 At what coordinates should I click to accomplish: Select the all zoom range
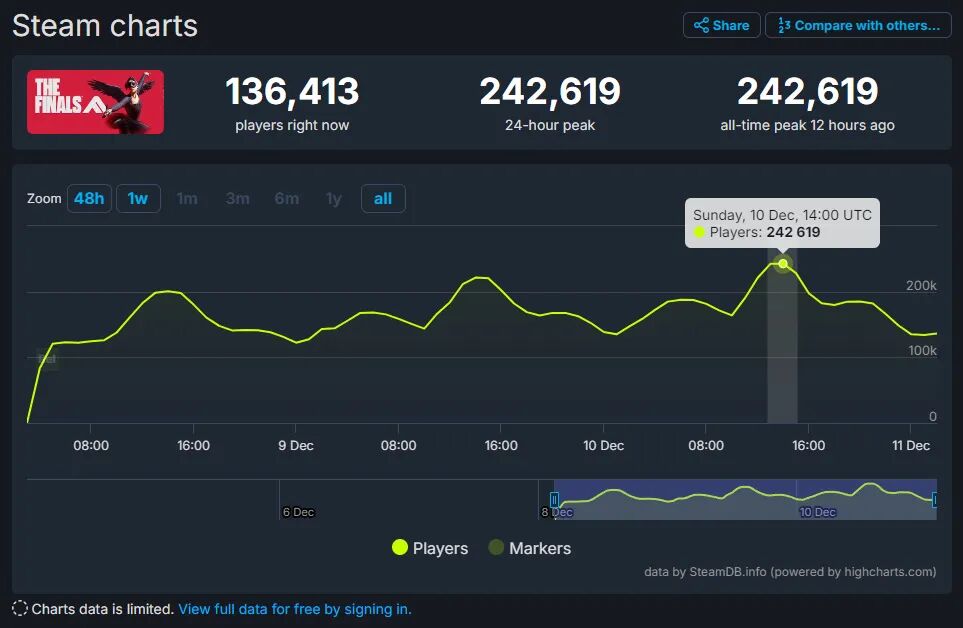pos(383,198)
